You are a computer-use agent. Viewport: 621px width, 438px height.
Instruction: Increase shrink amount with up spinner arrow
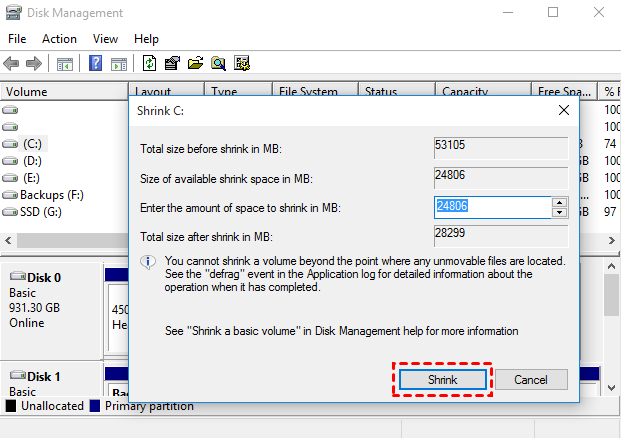click(560, 202)
